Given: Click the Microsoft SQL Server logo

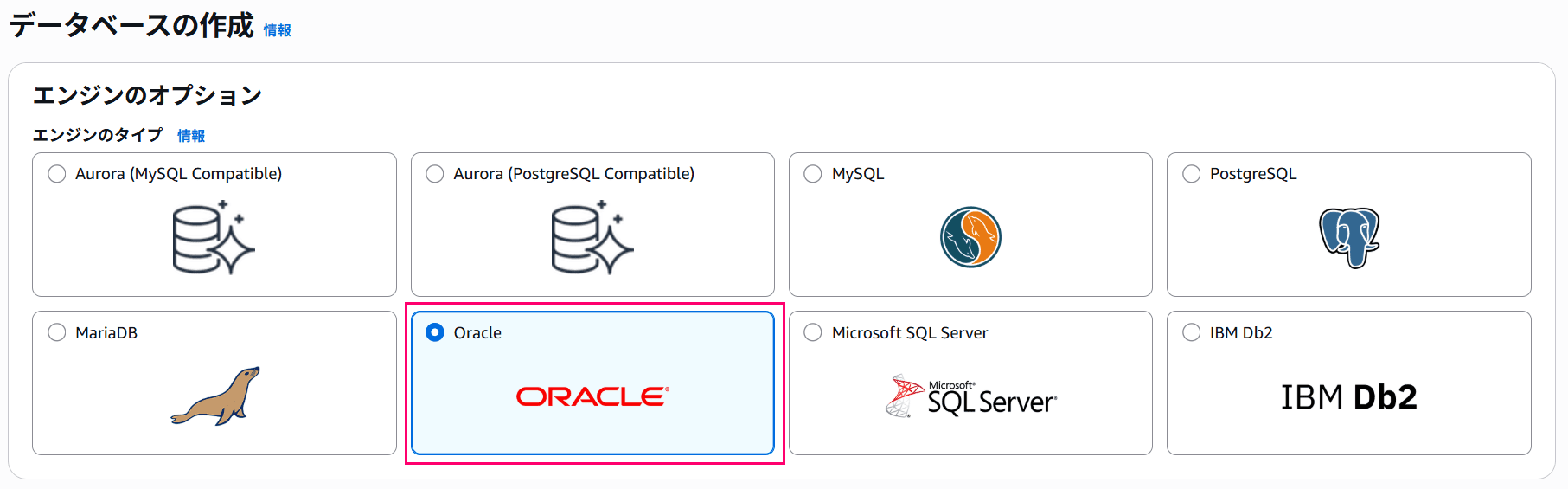Looking at the screenshot, I should (x=970, y=396).
